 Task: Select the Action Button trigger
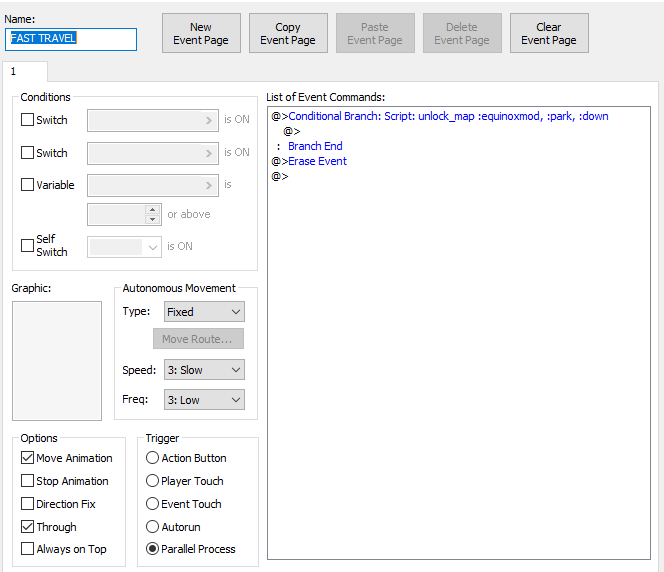[152, 458]
